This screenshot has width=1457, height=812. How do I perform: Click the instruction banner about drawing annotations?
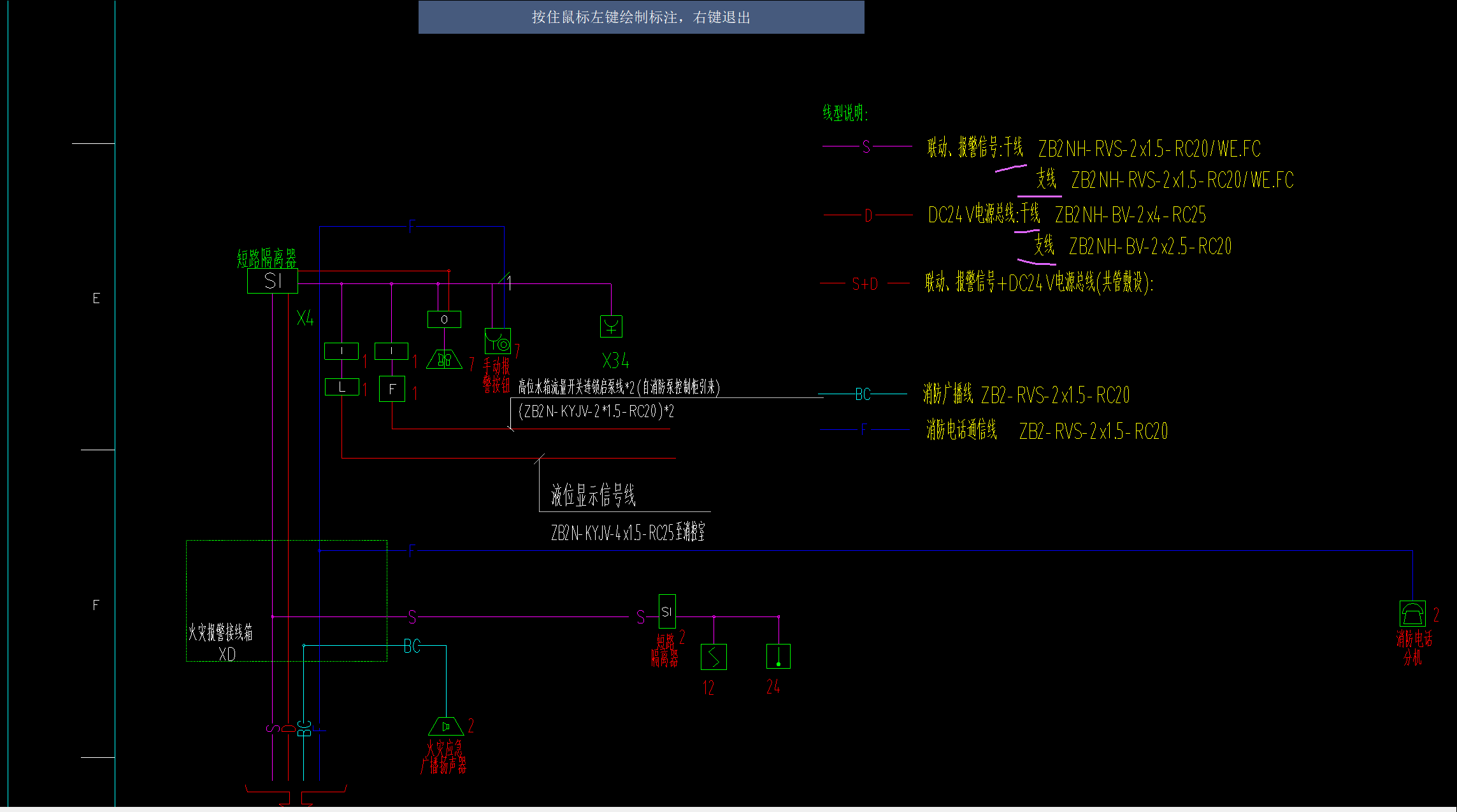coord(642,17)
